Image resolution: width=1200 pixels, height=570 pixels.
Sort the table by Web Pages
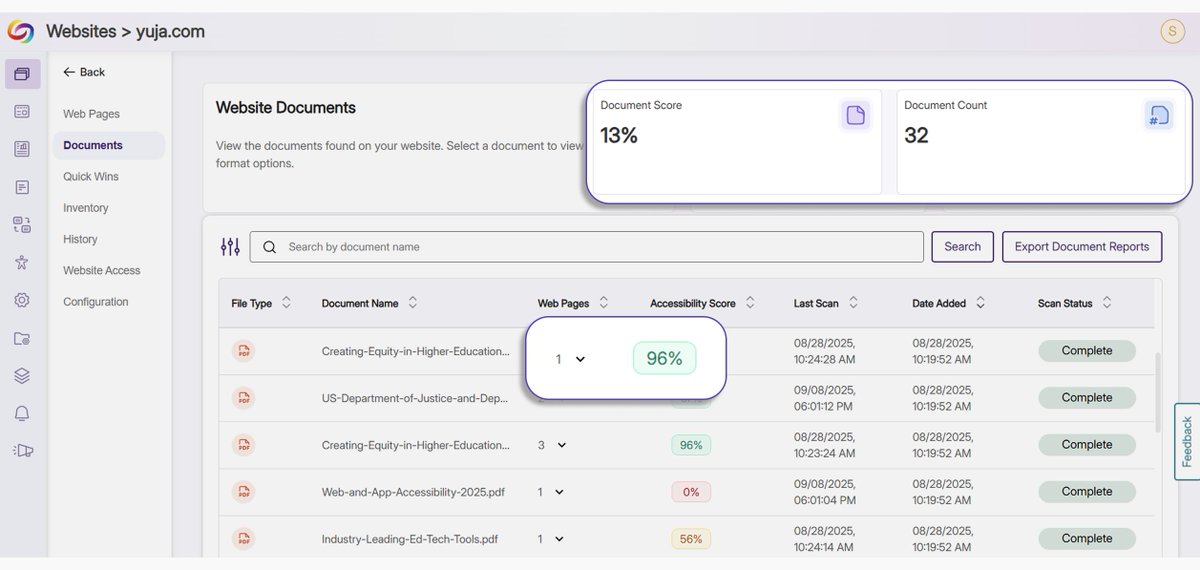tap(604, 303)
